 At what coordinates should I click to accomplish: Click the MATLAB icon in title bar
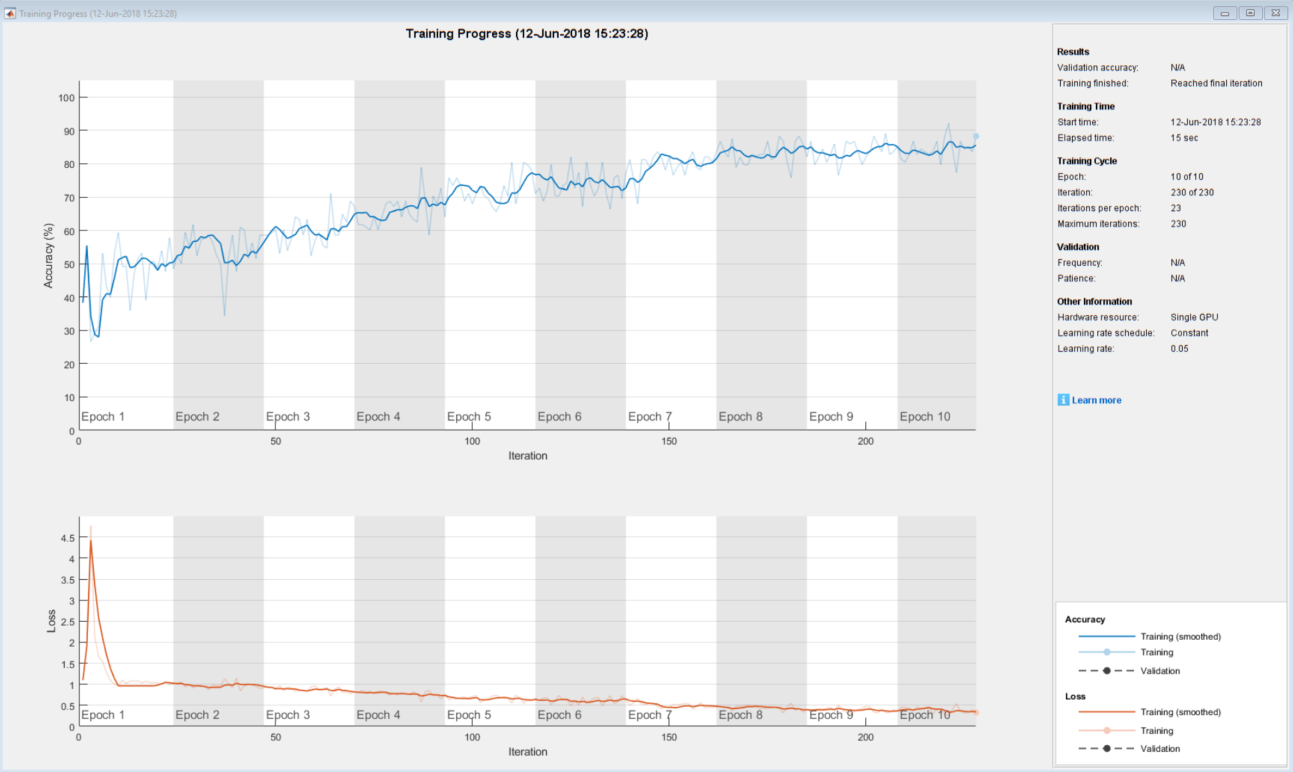click(10, 13)
